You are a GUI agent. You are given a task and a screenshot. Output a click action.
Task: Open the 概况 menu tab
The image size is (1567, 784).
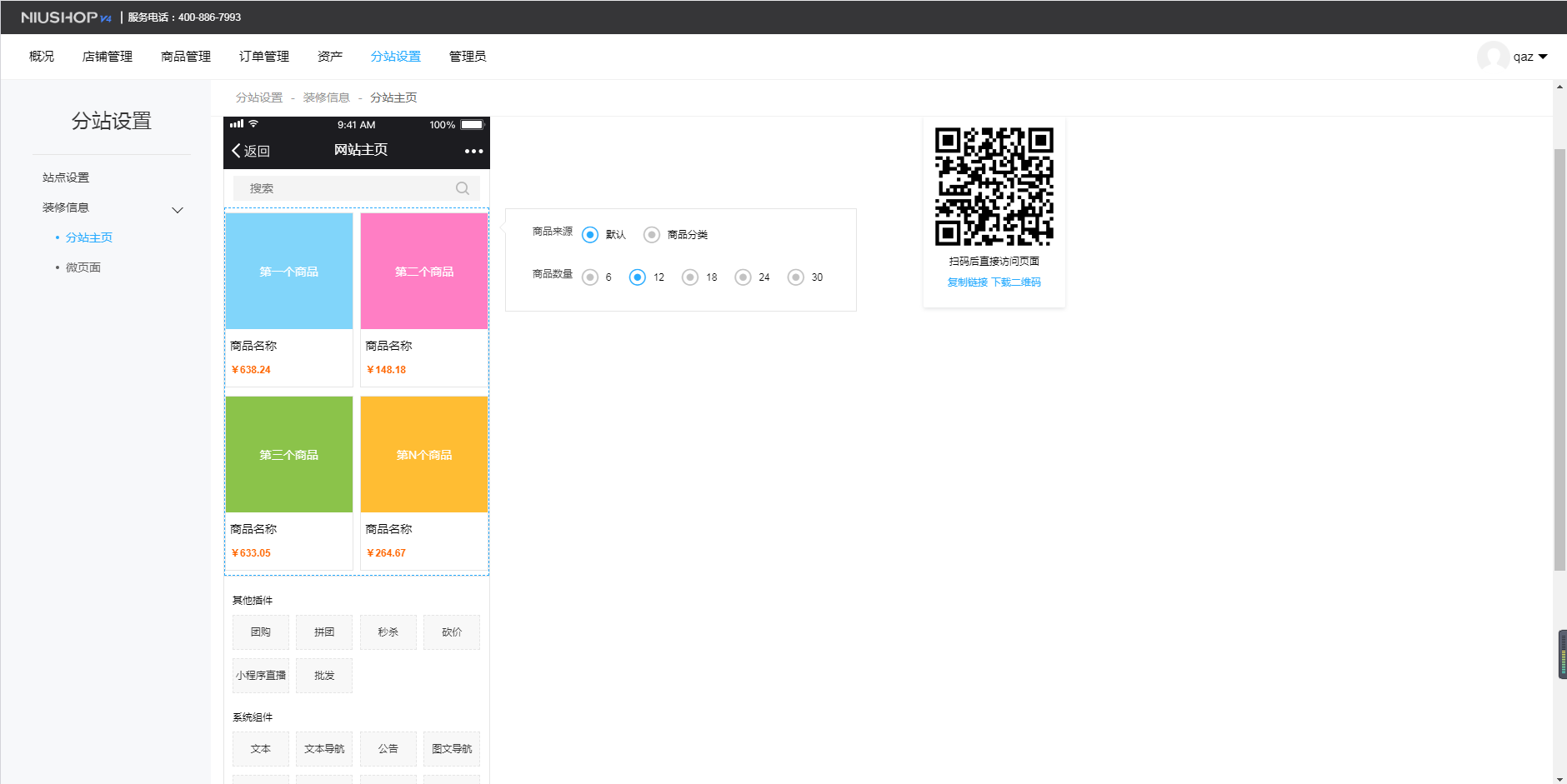42,57
